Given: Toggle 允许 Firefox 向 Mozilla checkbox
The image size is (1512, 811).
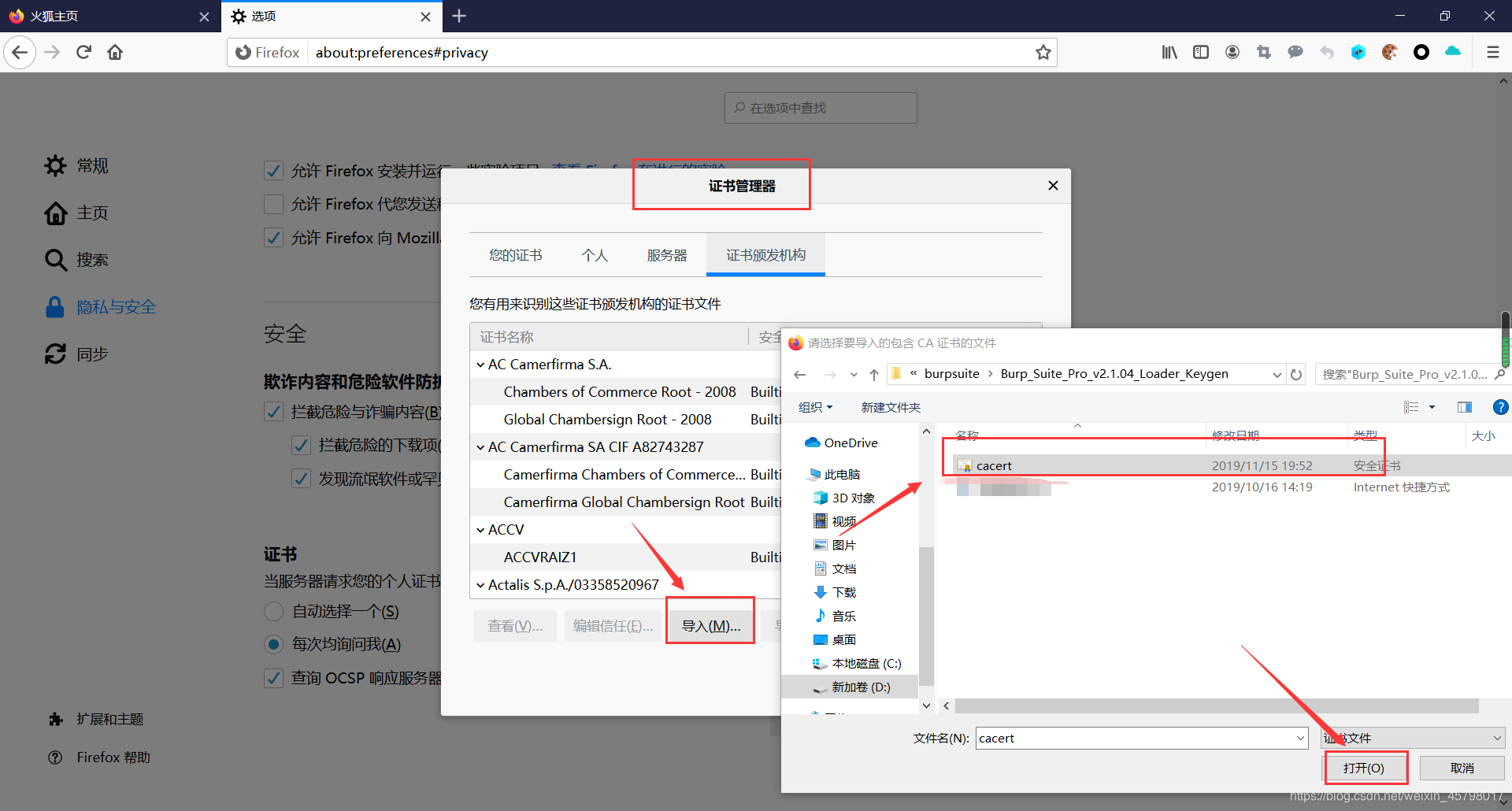Looking at the screenshot, I should pos(273,238).
